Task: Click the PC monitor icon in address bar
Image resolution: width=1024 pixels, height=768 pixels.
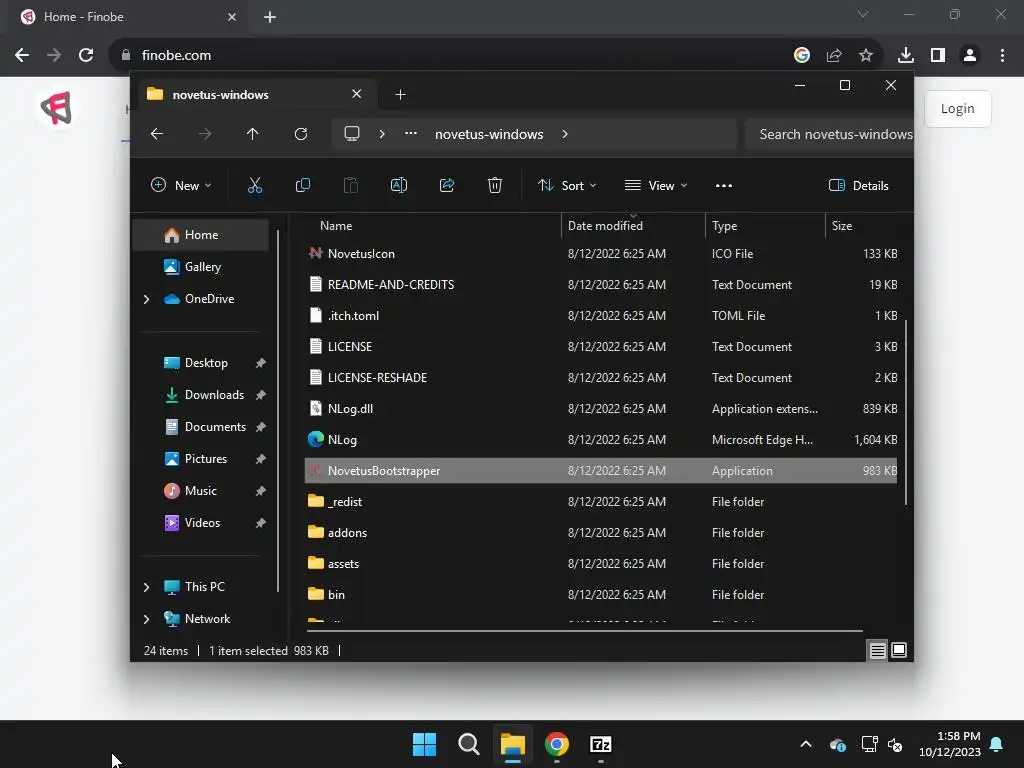Action: 352,134
